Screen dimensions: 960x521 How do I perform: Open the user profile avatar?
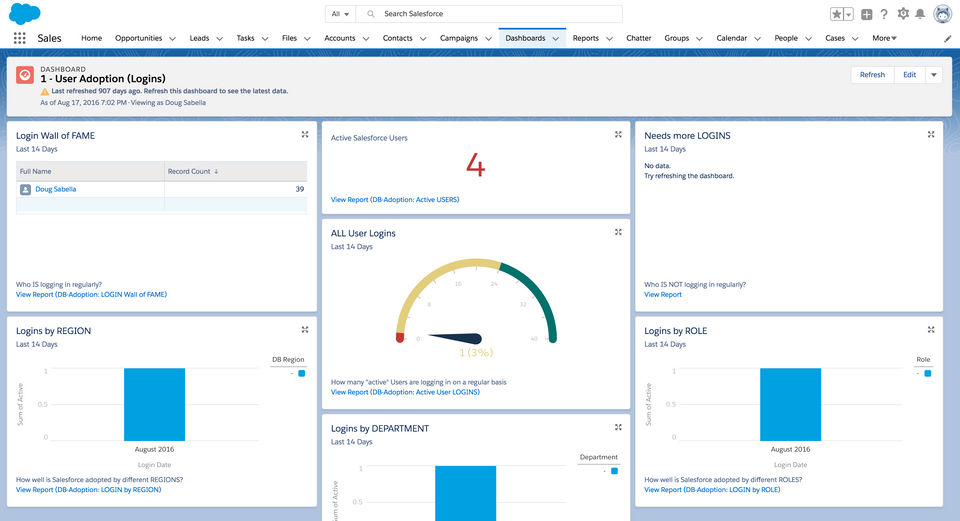(x=942, y=14)
